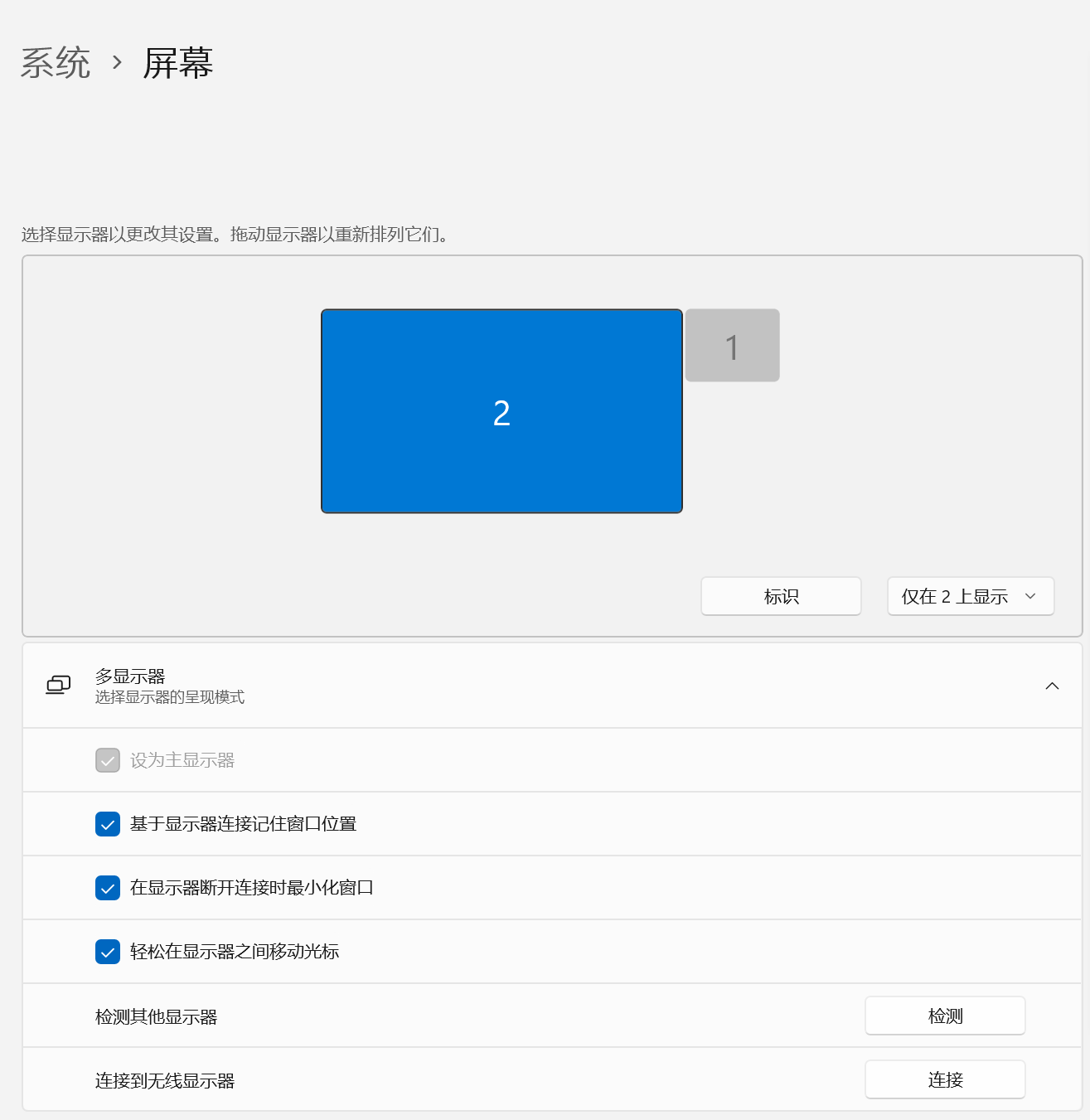
Task: Click the breadcrumb chevron separator
Action: click(117, 63)
